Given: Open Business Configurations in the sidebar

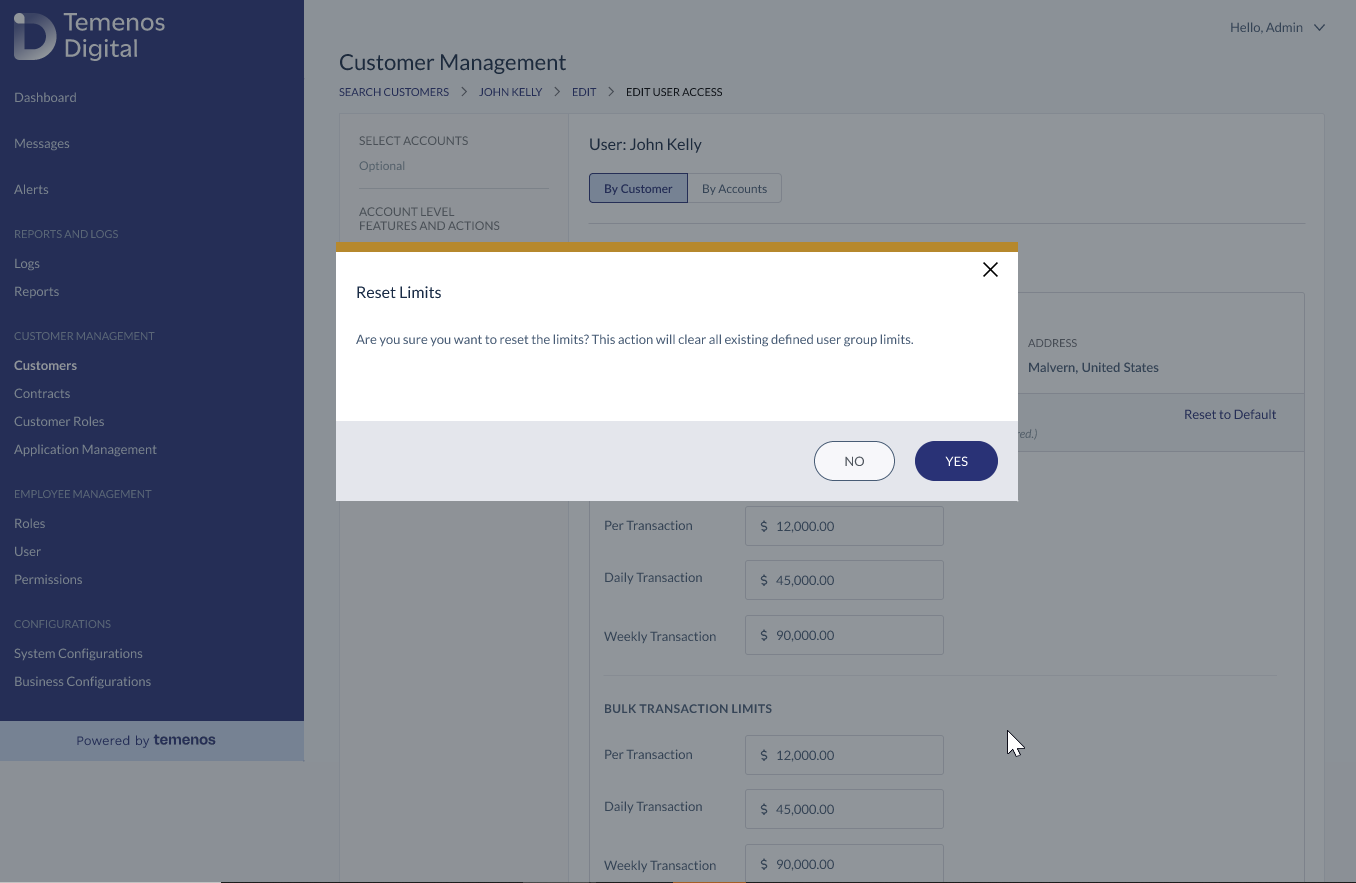Looking at the screenshot, I should click(82, 681).
